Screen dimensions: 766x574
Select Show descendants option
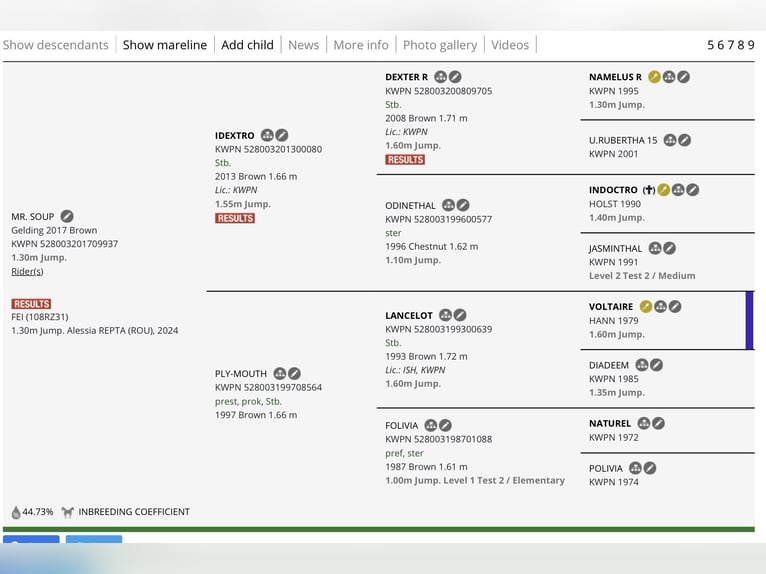pos(55,45)
